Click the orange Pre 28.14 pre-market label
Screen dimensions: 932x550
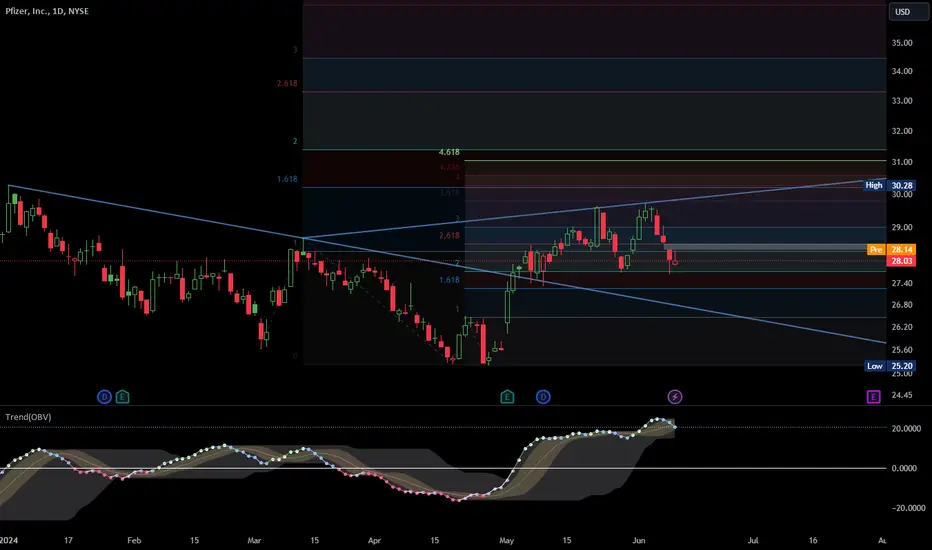tap(891, 250)
